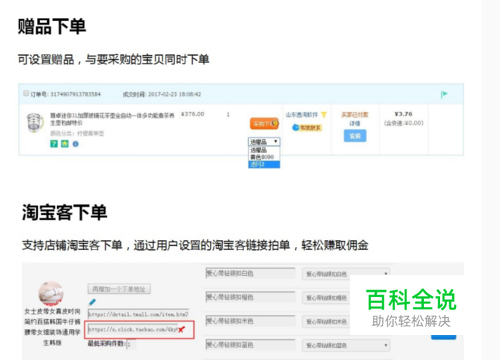
Task: Click the belt product name caption
Action: [52, 327]
